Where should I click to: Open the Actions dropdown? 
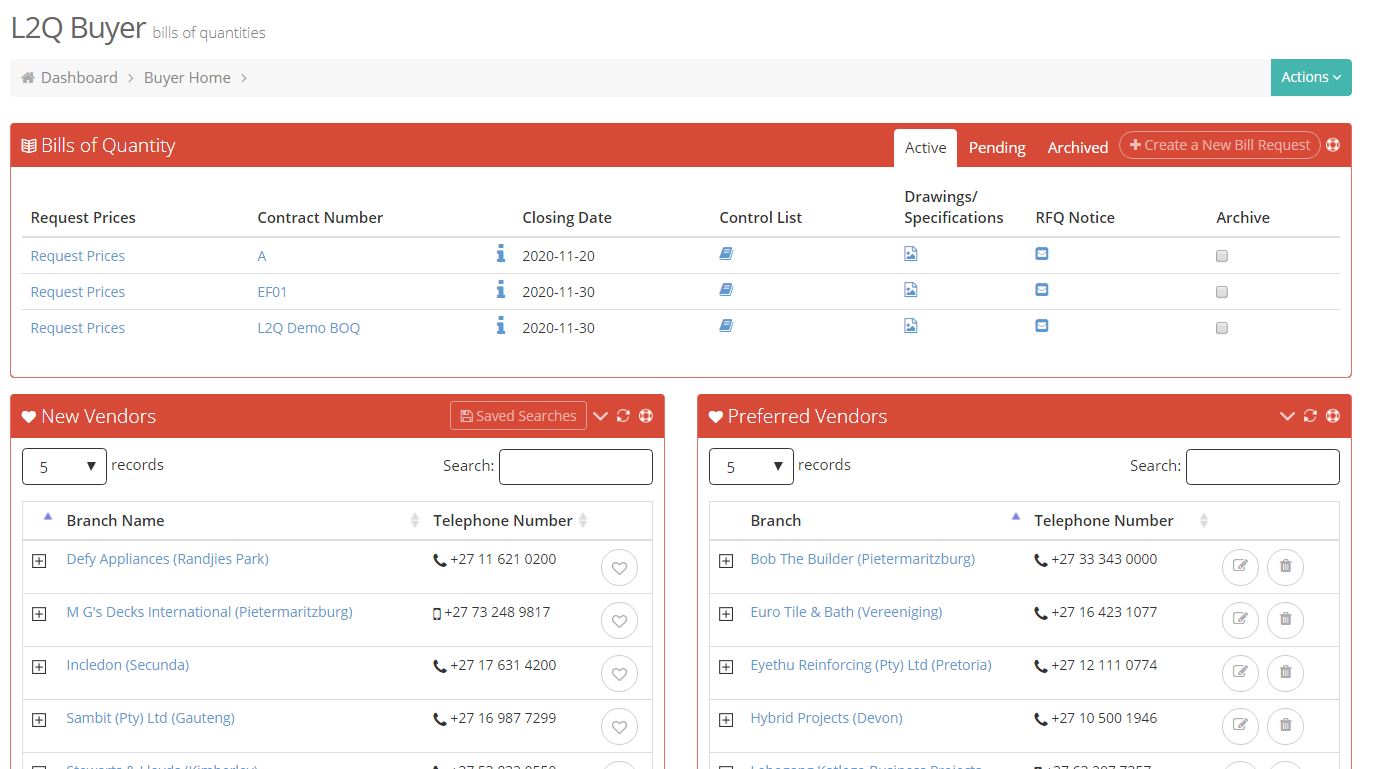click(x=1311, y=77)
